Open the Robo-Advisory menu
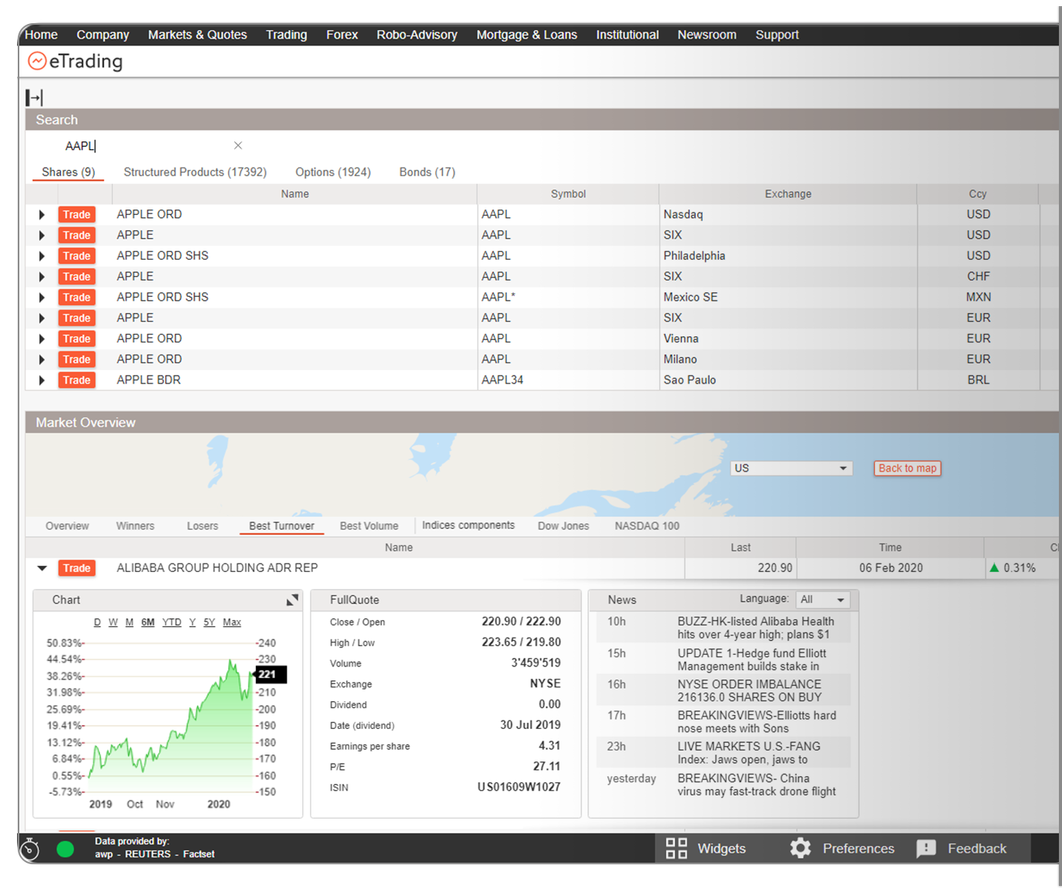Viewport: 1062px width, 889px height. click(x=417, y=35)
